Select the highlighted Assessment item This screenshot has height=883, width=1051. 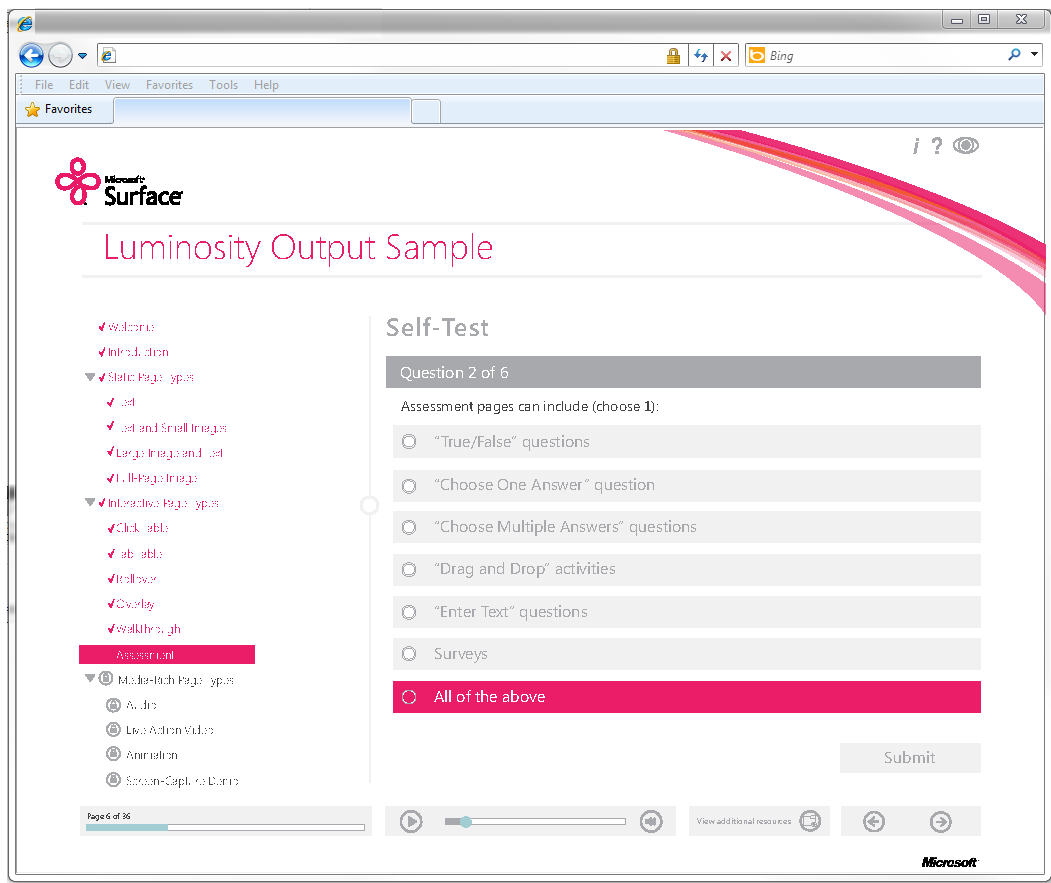coord(167,654)
